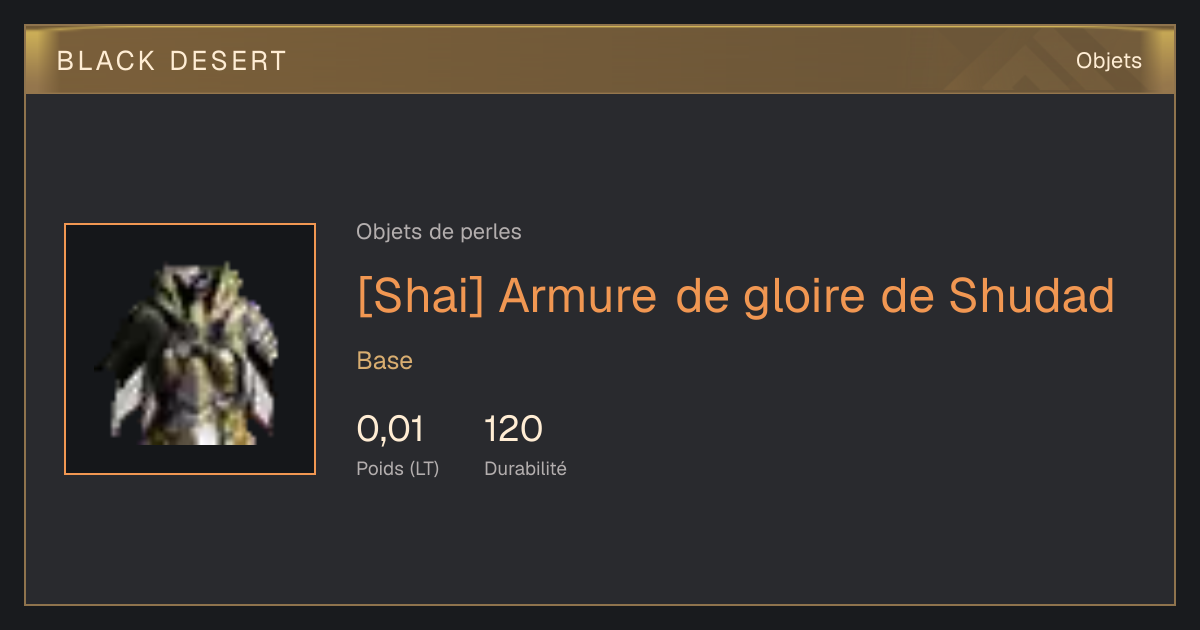The image size is (1200, 630).
Task: Select the 0,01 weight value
Action: [390, 429]
